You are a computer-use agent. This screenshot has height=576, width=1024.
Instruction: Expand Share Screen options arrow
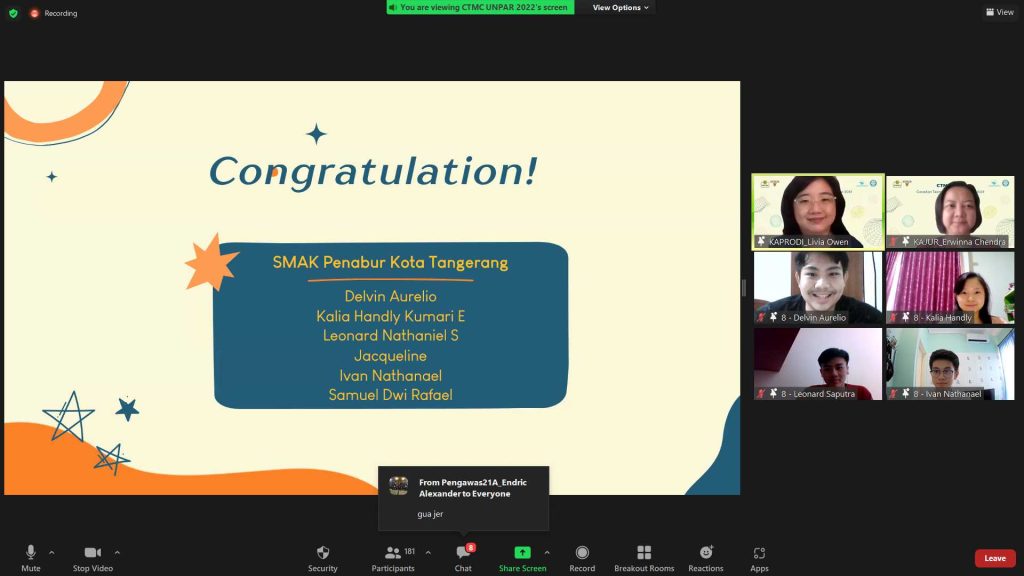547,552
